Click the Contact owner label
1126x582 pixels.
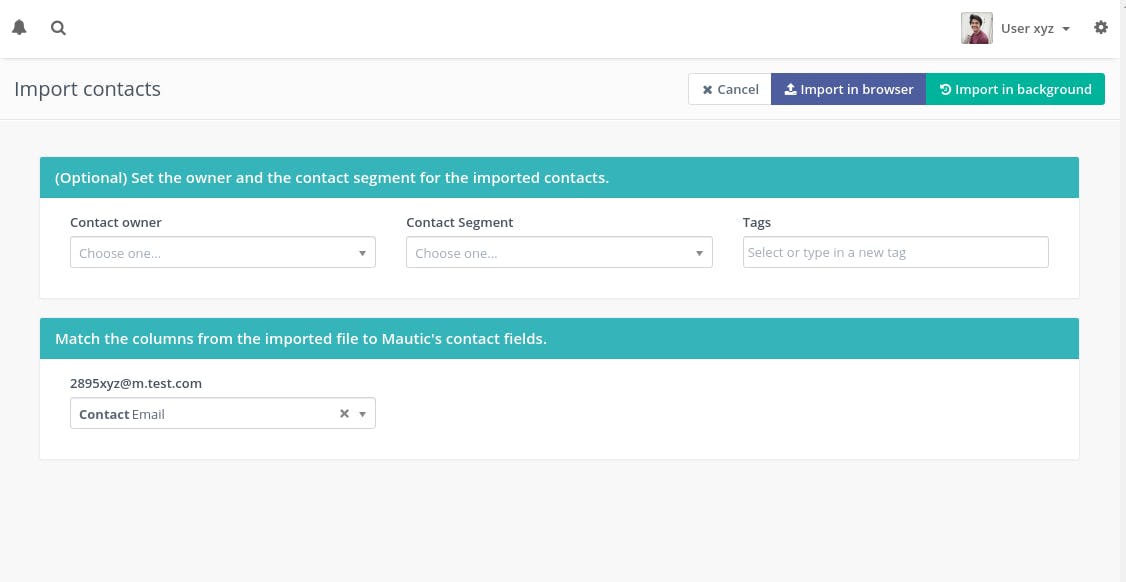[116, 223]
